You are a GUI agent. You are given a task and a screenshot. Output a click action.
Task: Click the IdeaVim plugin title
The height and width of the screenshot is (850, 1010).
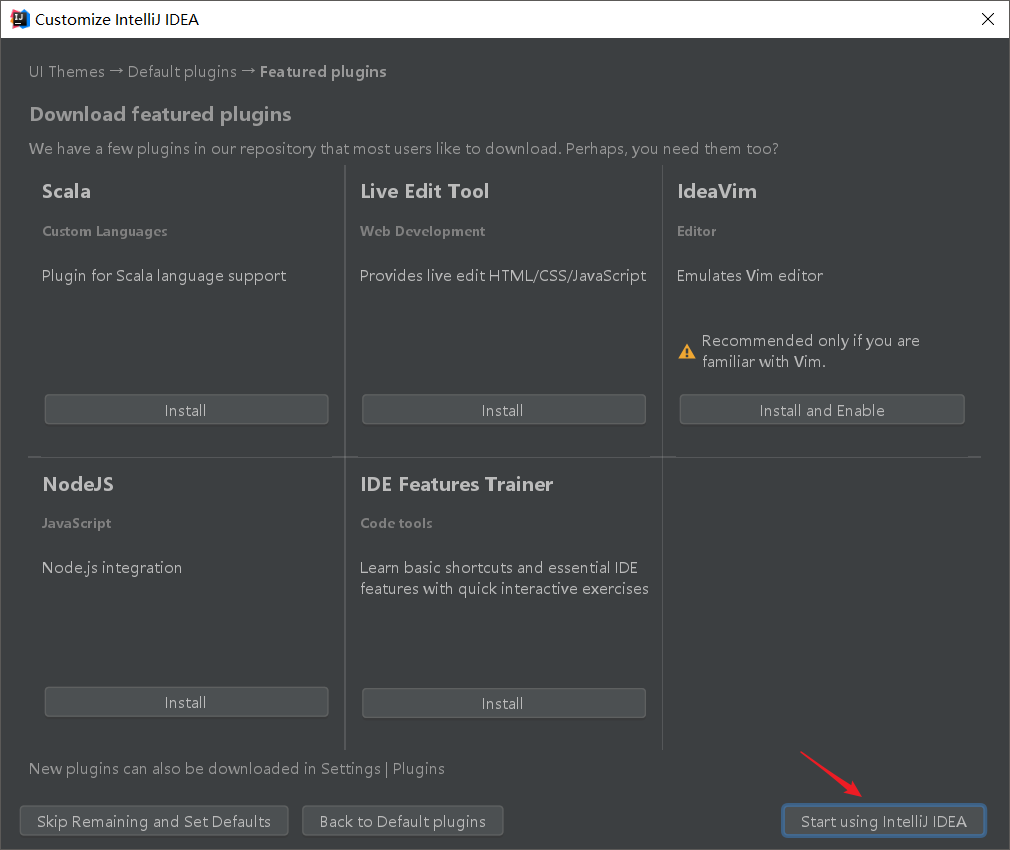click(717, 191)
